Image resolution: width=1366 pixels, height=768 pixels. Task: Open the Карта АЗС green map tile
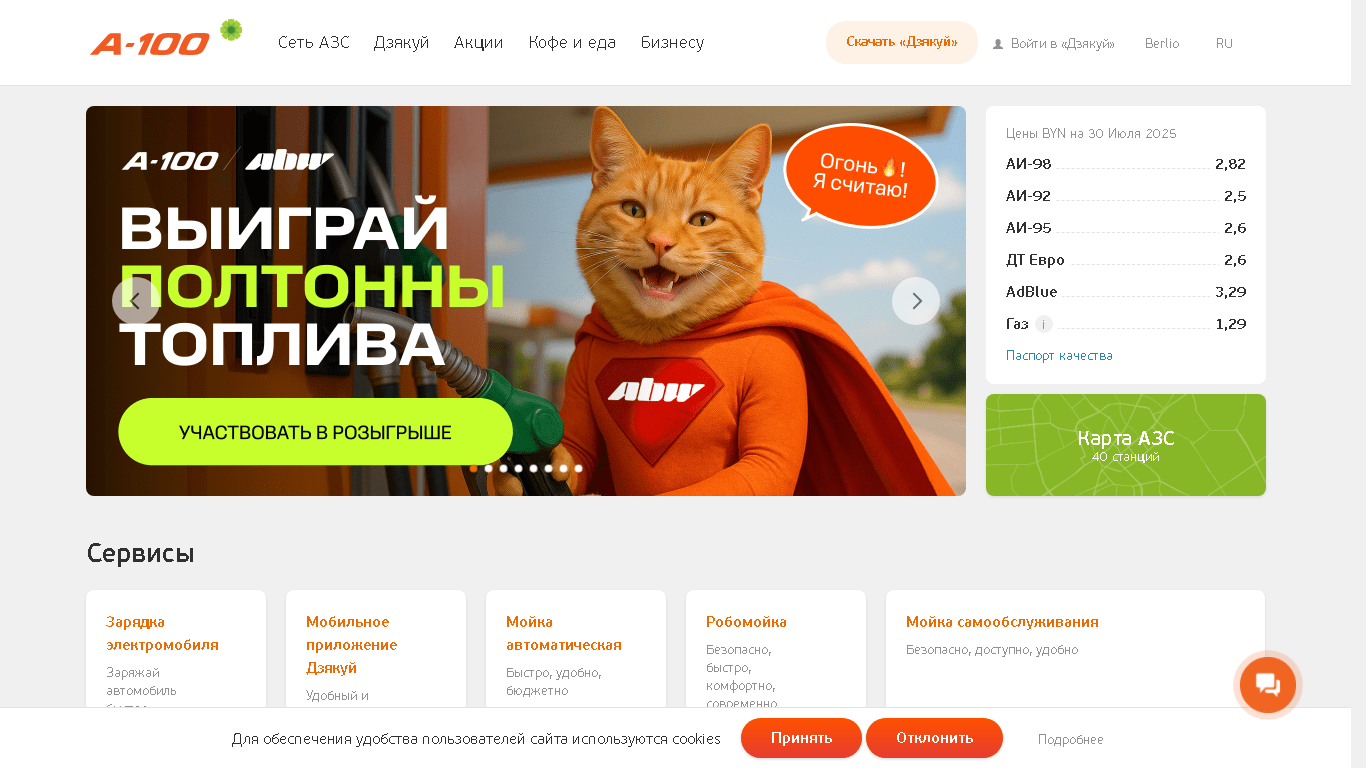pyautogui.click(x=1126, y=445)
